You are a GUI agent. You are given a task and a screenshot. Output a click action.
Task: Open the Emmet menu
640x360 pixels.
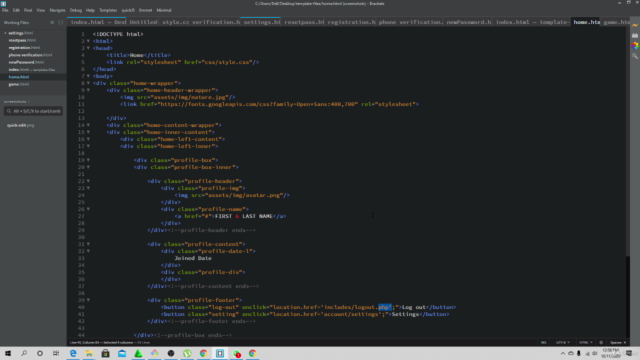tap(145, 10)
